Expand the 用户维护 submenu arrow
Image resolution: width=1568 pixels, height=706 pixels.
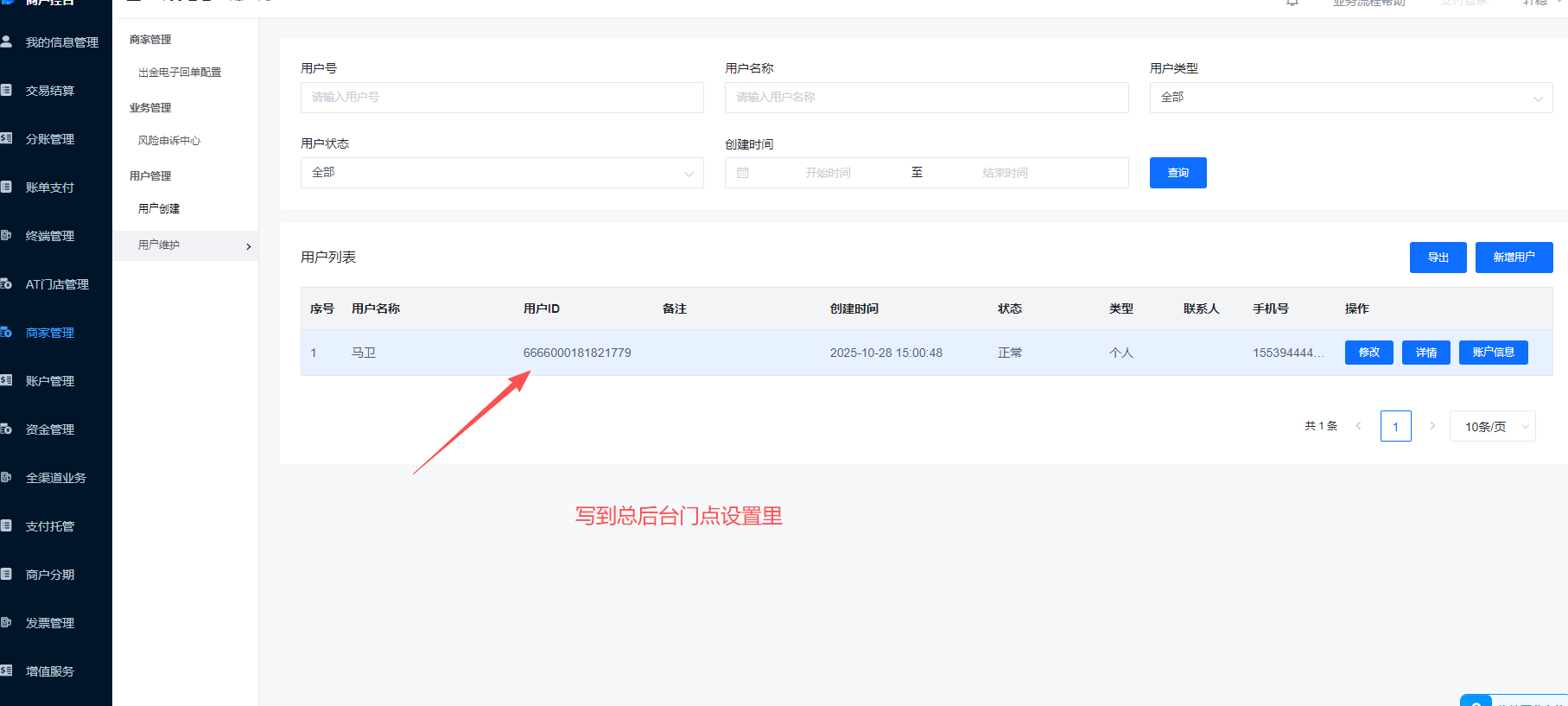tap(249, 246)
